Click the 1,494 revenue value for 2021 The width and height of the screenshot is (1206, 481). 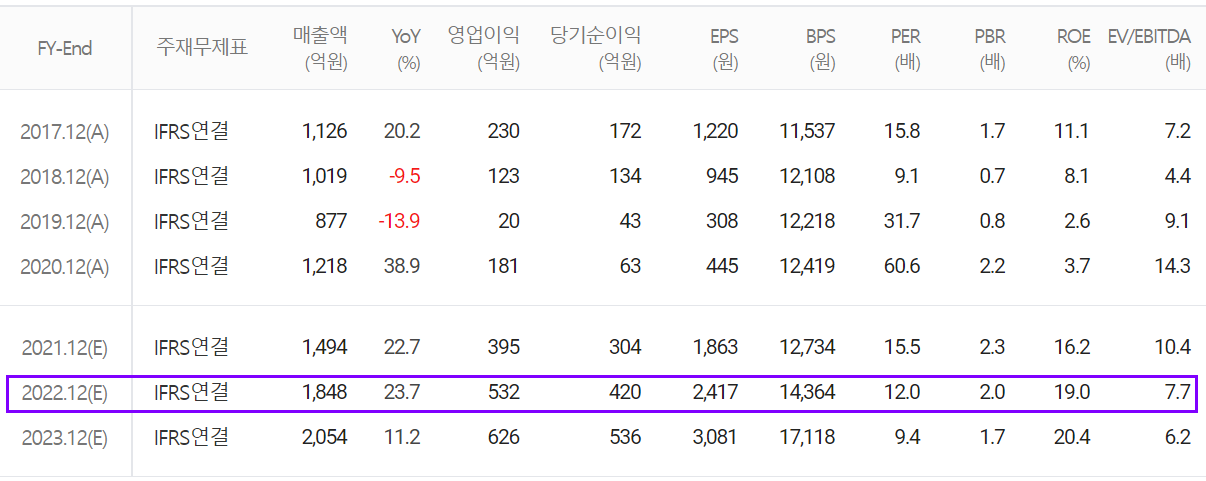(324, 347)
